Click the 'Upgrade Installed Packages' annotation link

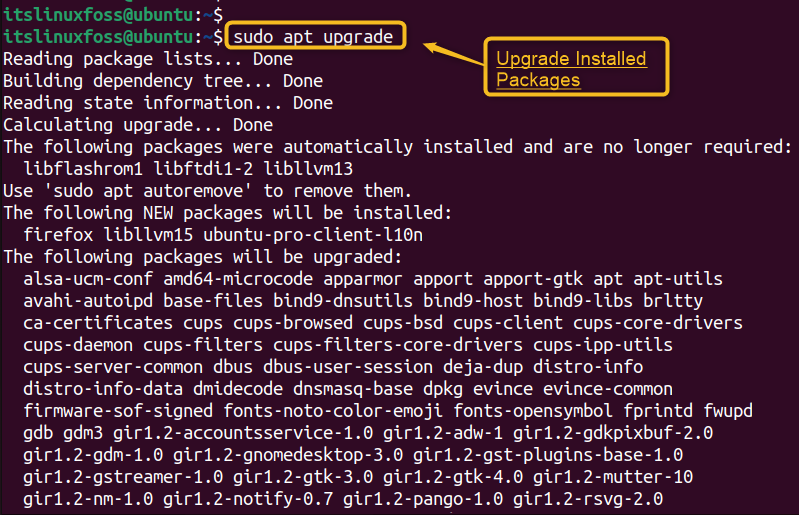[x=571, y=69]
